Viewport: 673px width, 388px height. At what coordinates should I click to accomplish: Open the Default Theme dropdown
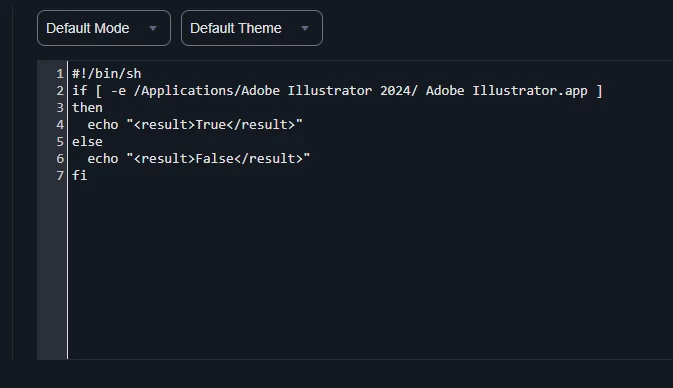pos(252,28)
